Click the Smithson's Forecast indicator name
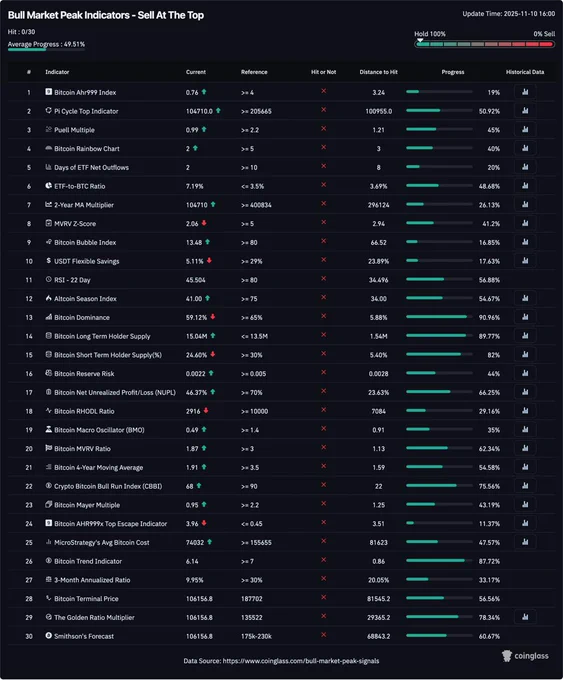Screen dimensions: 563x680 [x=84, y=636]
